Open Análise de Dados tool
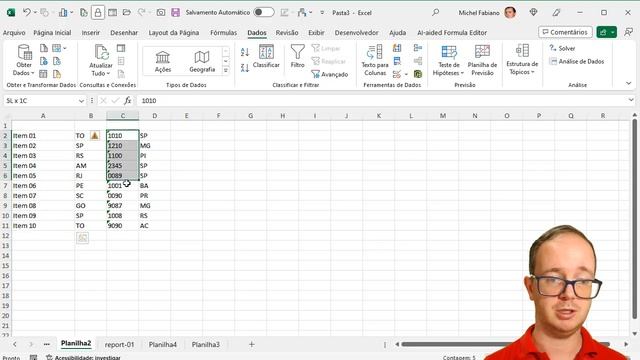640x360 pixels. pos(576,61)
